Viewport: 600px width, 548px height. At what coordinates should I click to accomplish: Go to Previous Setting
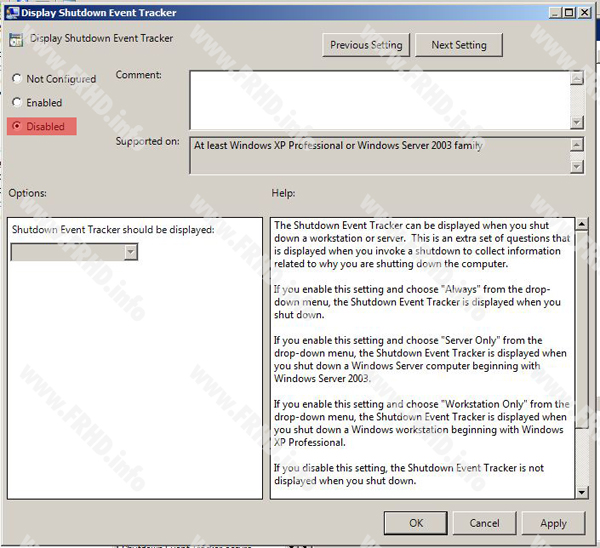366,45
